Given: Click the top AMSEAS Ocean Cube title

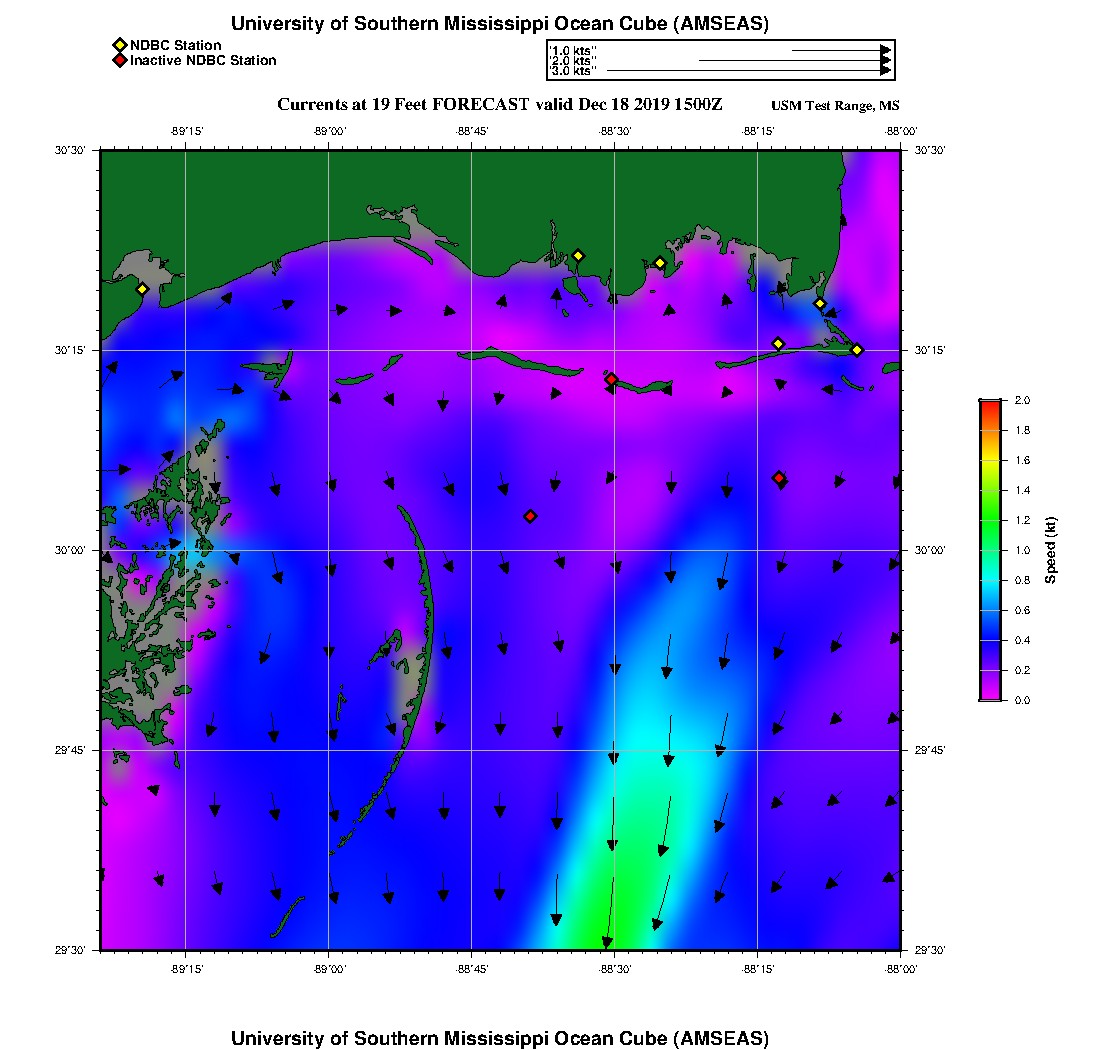Looking at the screenshot, I should 500,24.
